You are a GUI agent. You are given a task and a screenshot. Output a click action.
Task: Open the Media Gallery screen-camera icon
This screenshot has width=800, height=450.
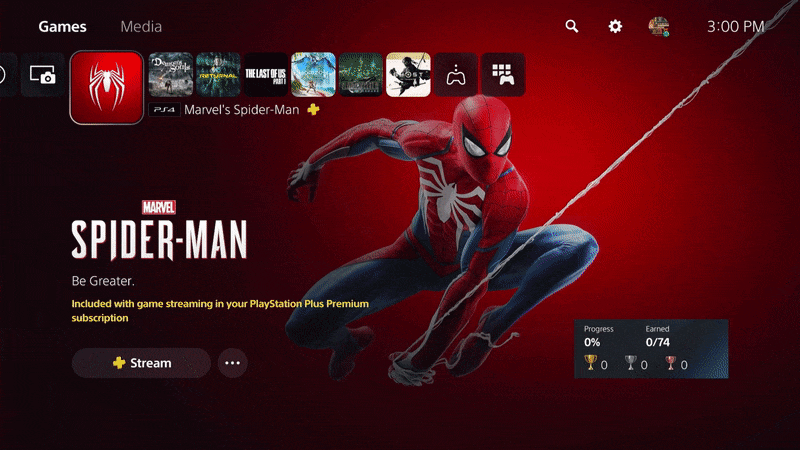[x=43, y=75]
